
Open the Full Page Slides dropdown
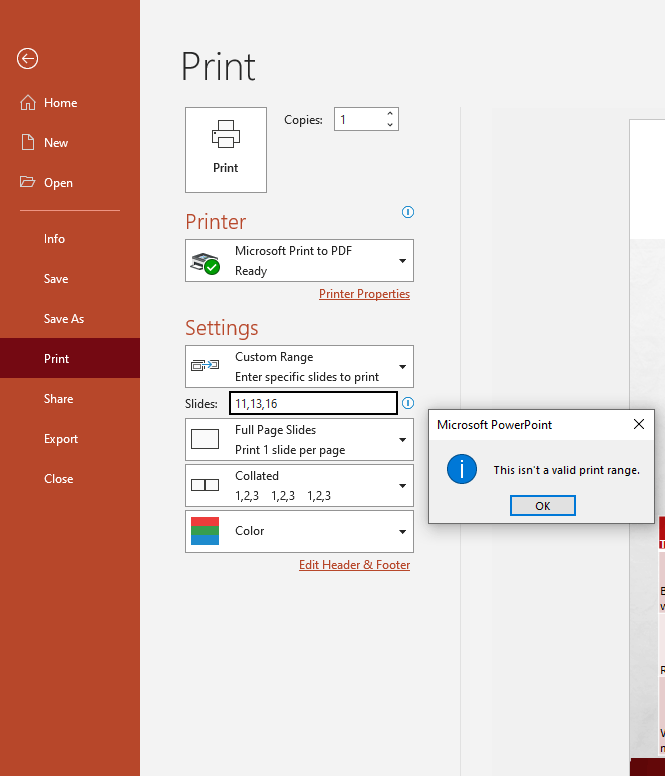(x=299, y=439)
